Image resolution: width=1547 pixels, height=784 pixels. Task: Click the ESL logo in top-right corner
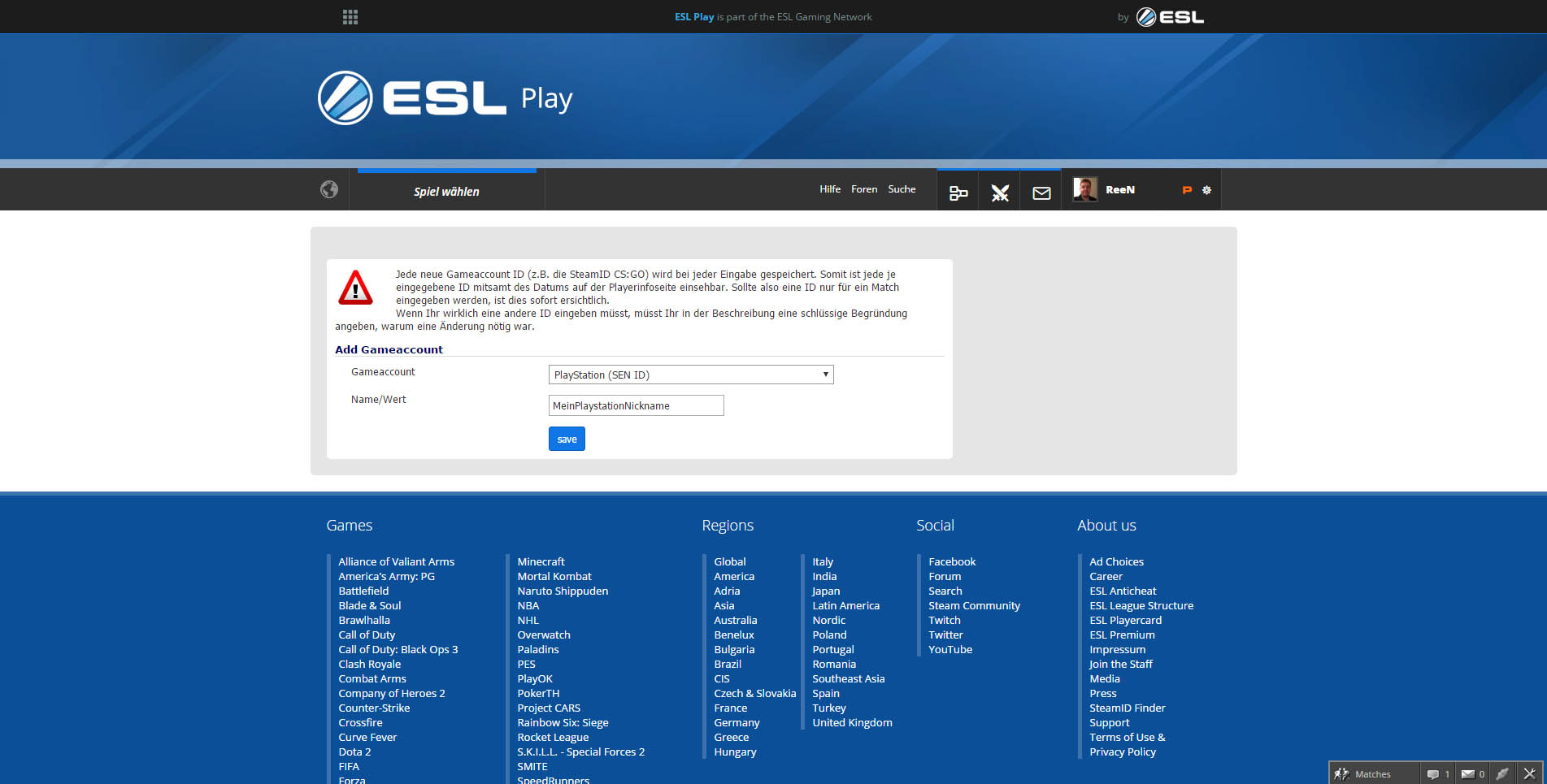(1170, 17)
